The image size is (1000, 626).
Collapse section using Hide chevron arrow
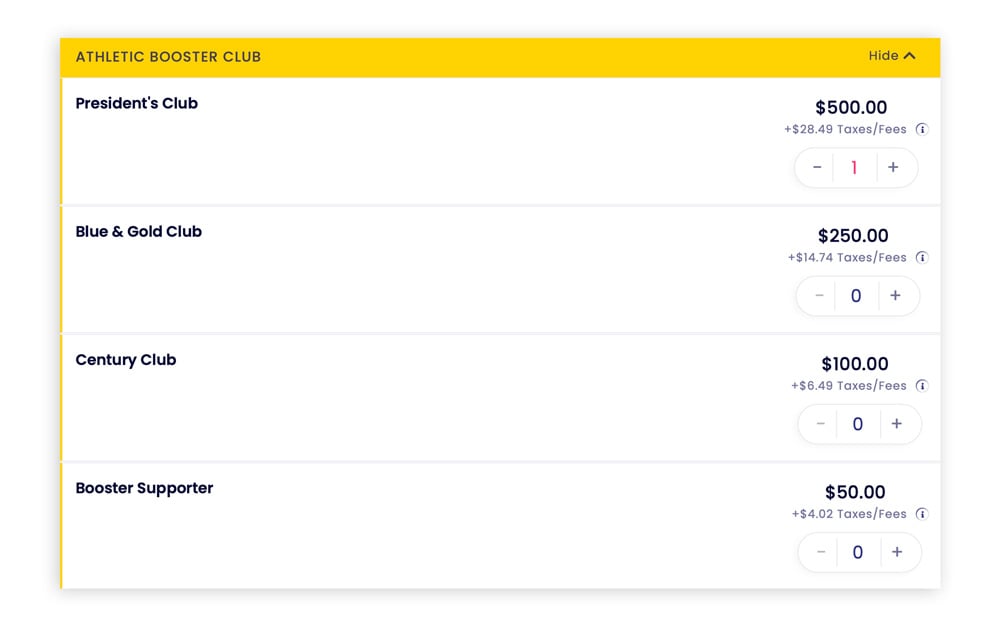click(x=910, y=56)
